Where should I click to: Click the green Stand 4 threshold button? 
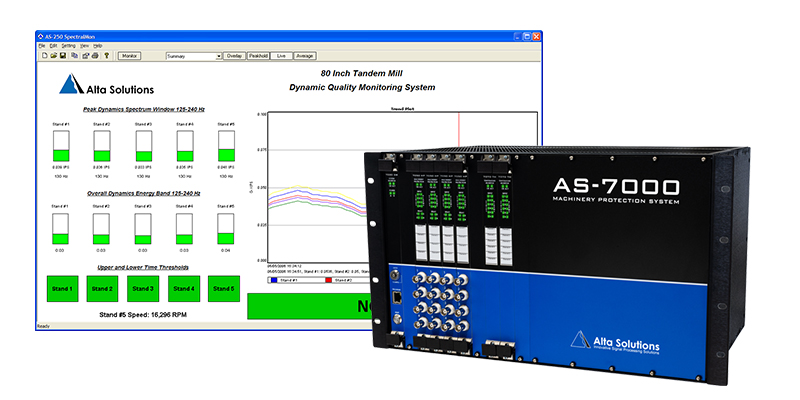184,289
